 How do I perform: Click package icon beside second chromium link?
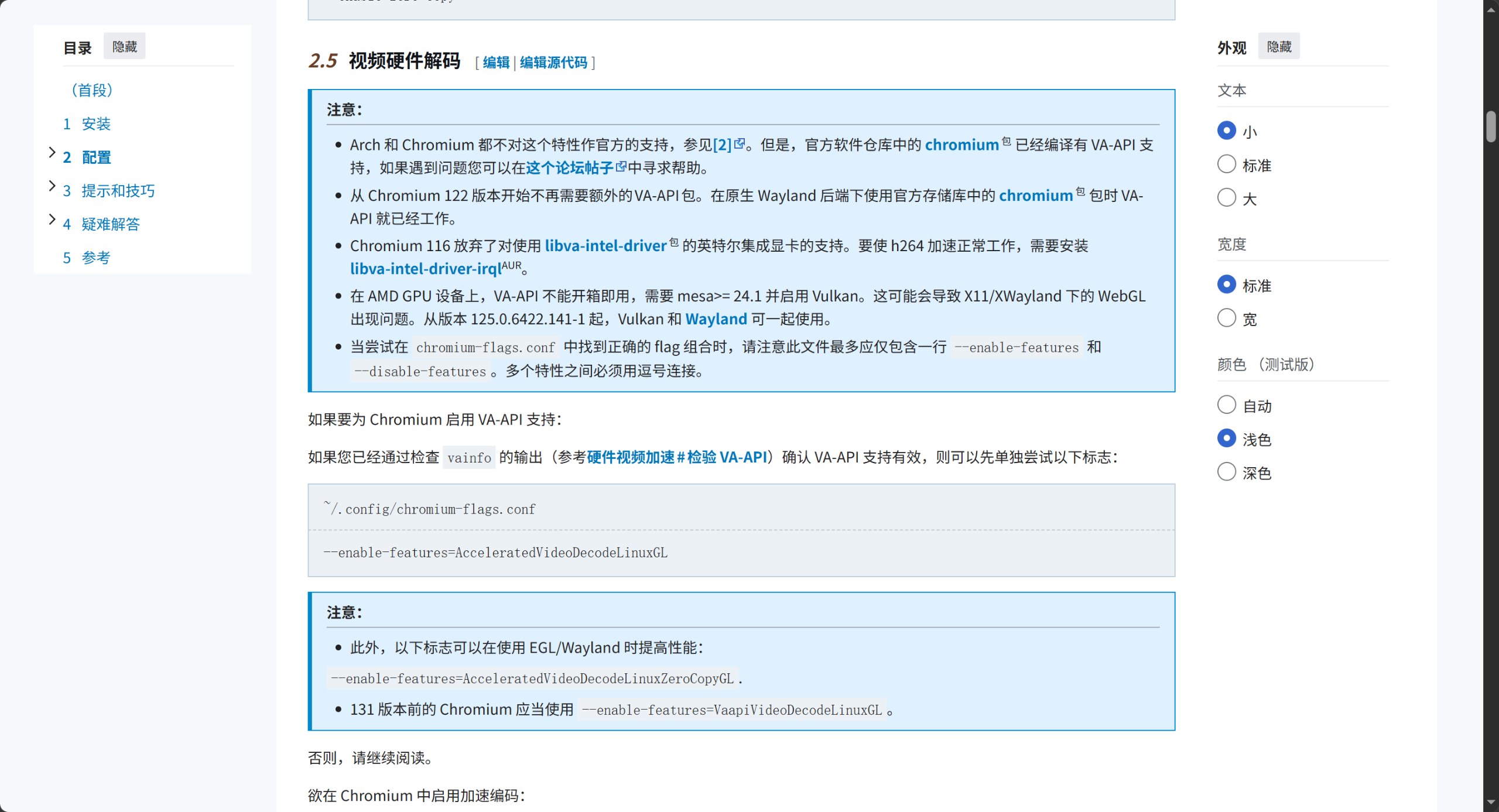coord(1080,191)
